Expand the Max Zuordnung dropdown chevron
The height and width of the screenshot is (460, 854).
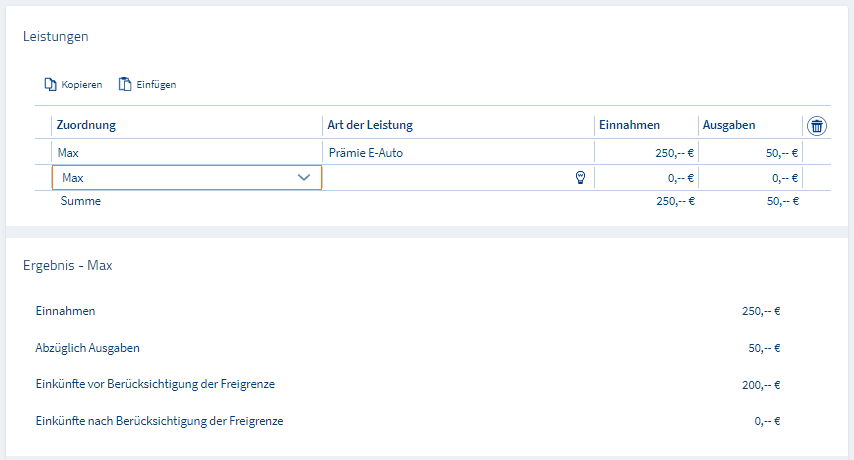click(304, 177)
